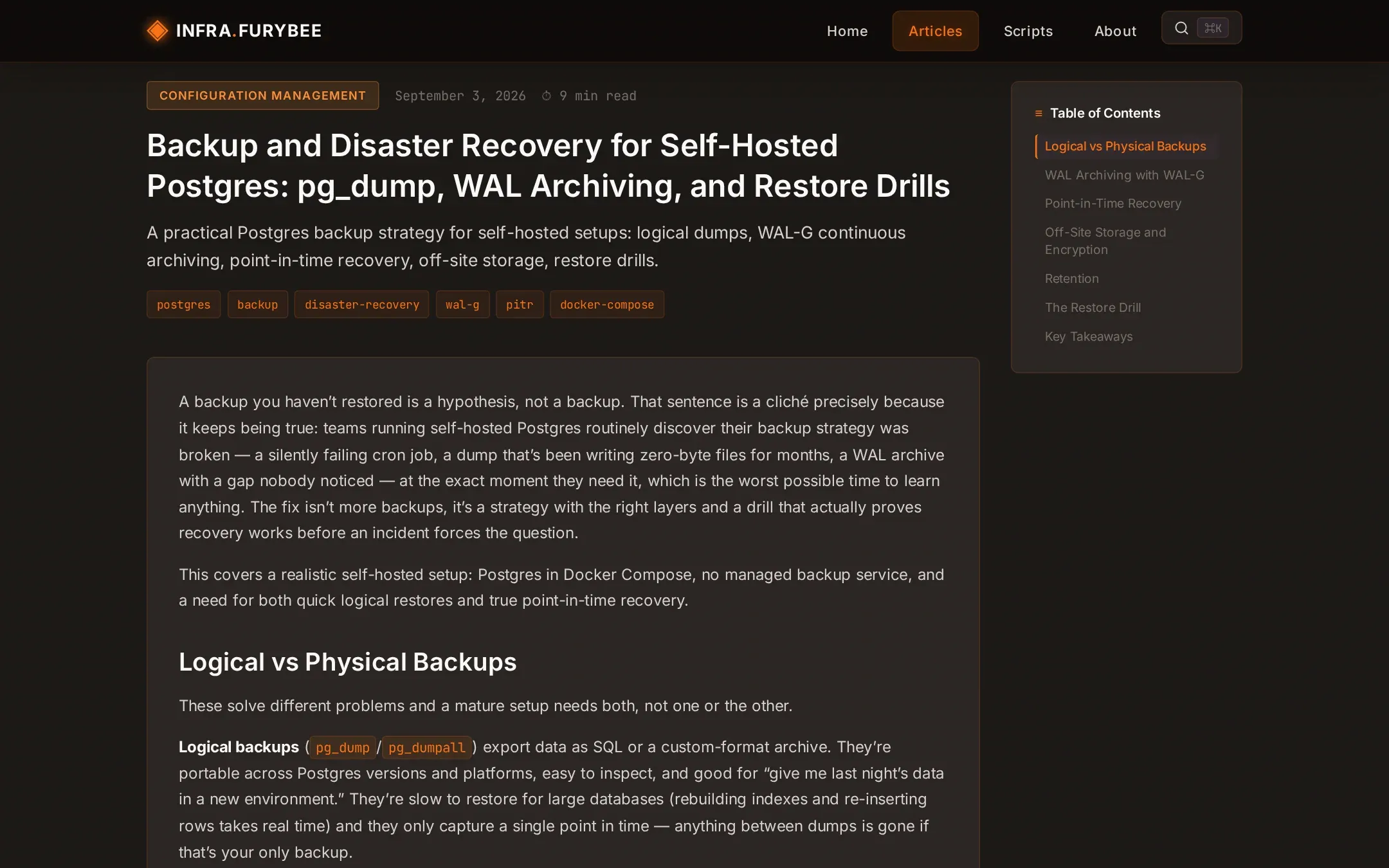
Task: Click the article date September 3, 2026
Action: (460, 96)
